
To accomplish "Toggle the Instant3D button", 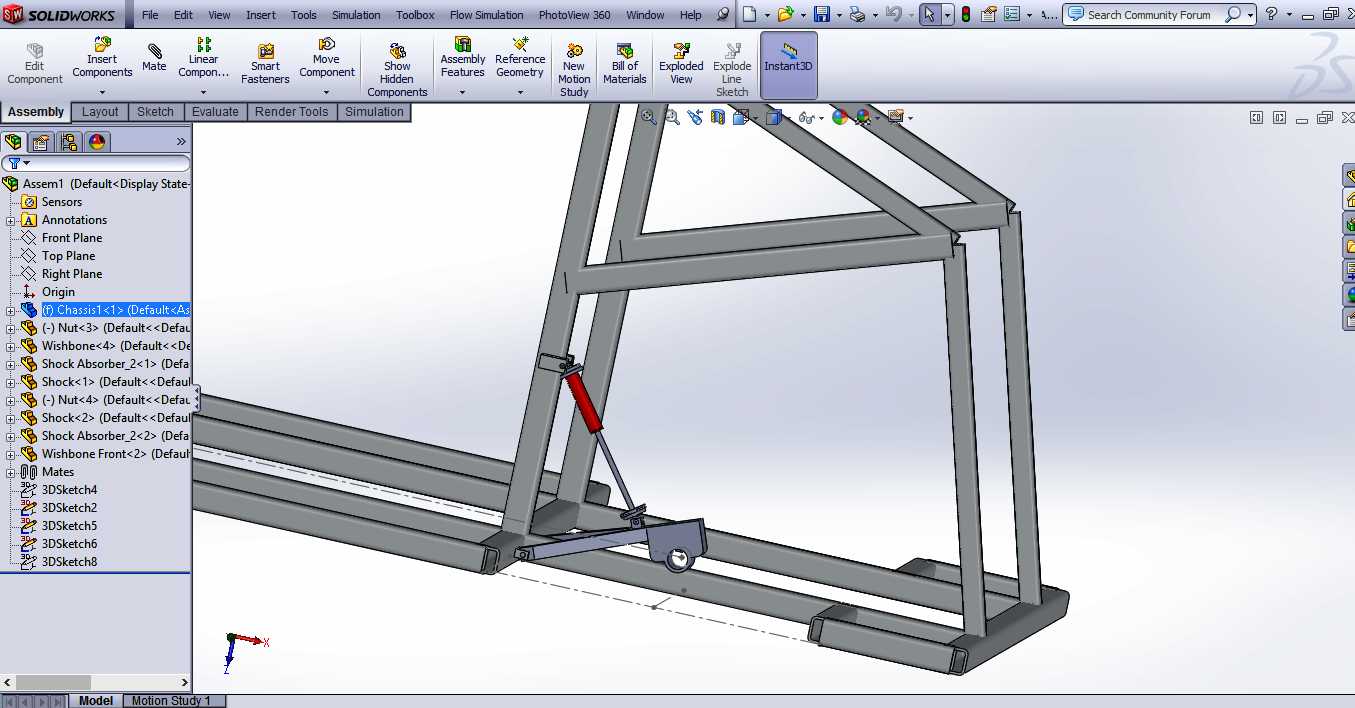I will coord(789,66).
